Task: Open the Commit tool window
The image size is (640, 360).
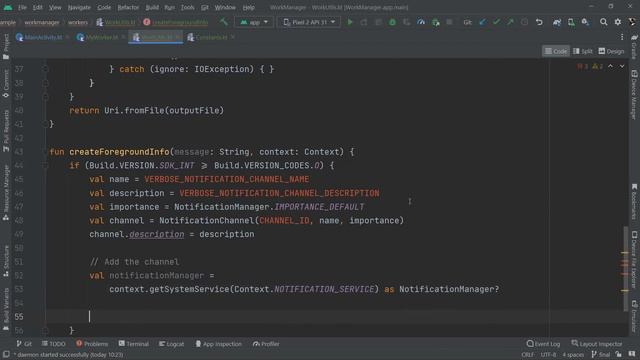Action: coord(6,83)
